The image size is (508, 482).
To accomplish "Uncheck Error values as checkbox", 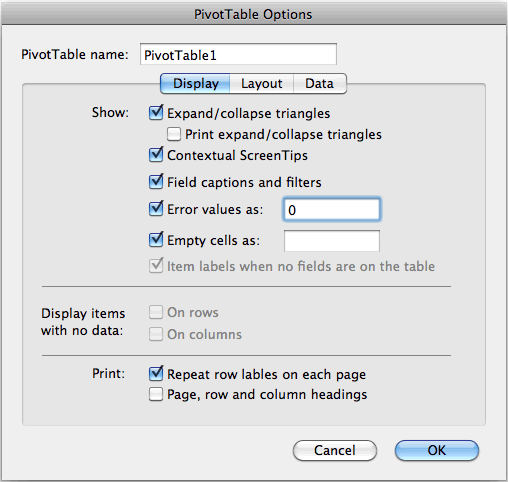I will [x=156, y=209].
